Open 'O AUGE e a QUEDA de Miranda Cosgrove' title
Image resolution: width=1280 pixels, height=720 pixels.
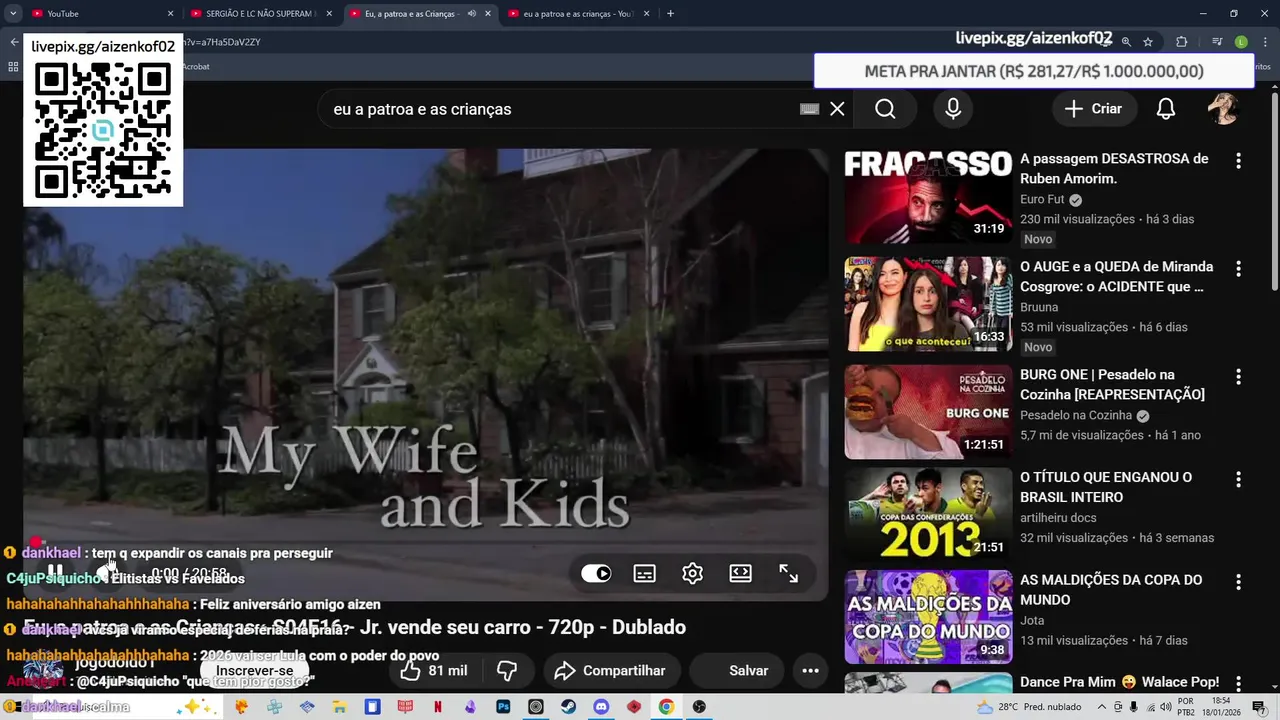coord(1116,276)
